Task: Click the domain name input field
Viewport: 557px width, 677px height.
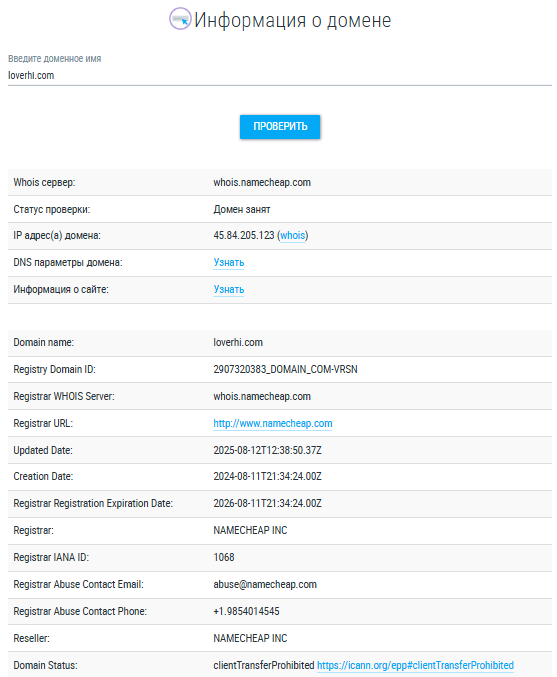Action: (280, 76)
